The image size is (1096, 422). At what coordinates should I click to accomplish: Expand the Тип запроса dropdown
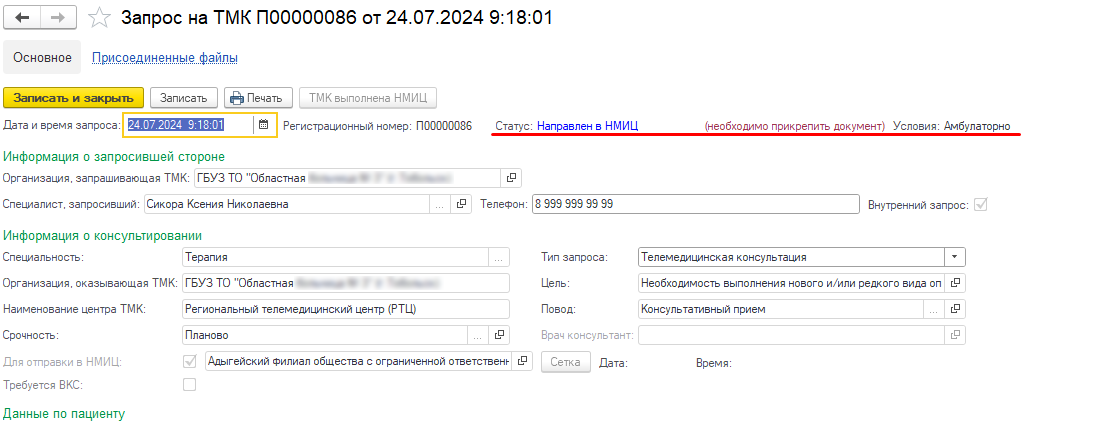(956, 257)
